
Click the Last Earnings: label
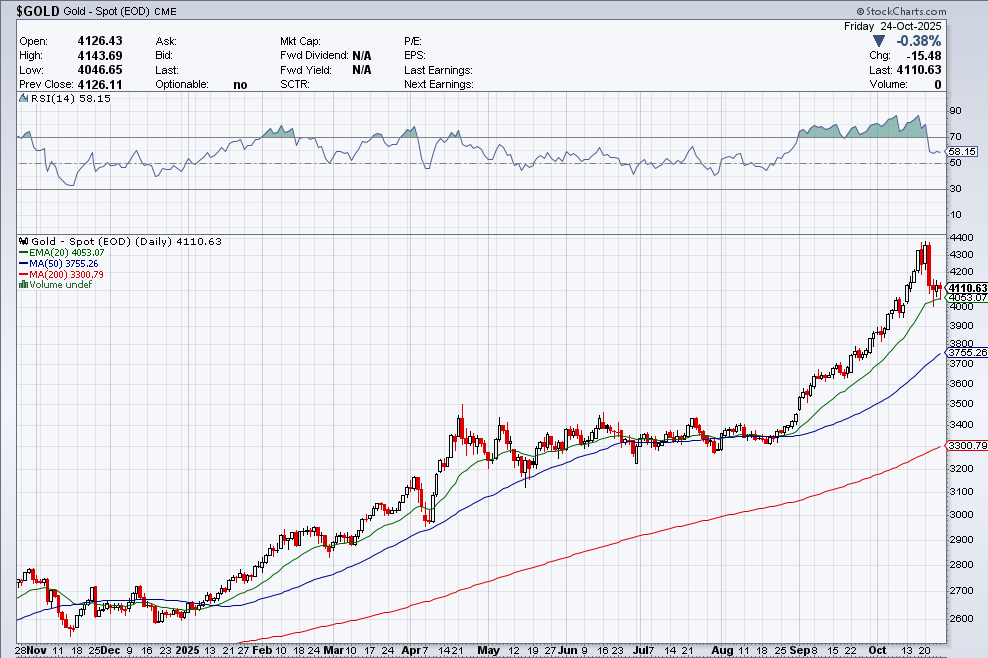pyautogui.click(x=438, y=70)
